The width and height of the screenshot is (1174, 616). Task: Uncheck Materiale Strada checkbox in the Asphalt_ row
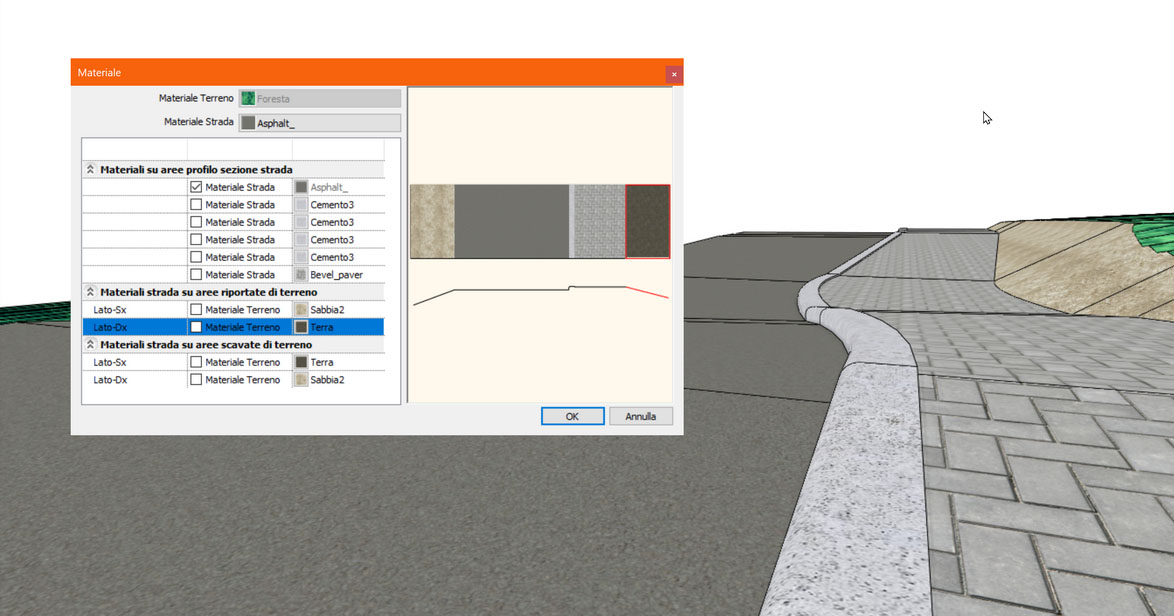pos(196,187)
